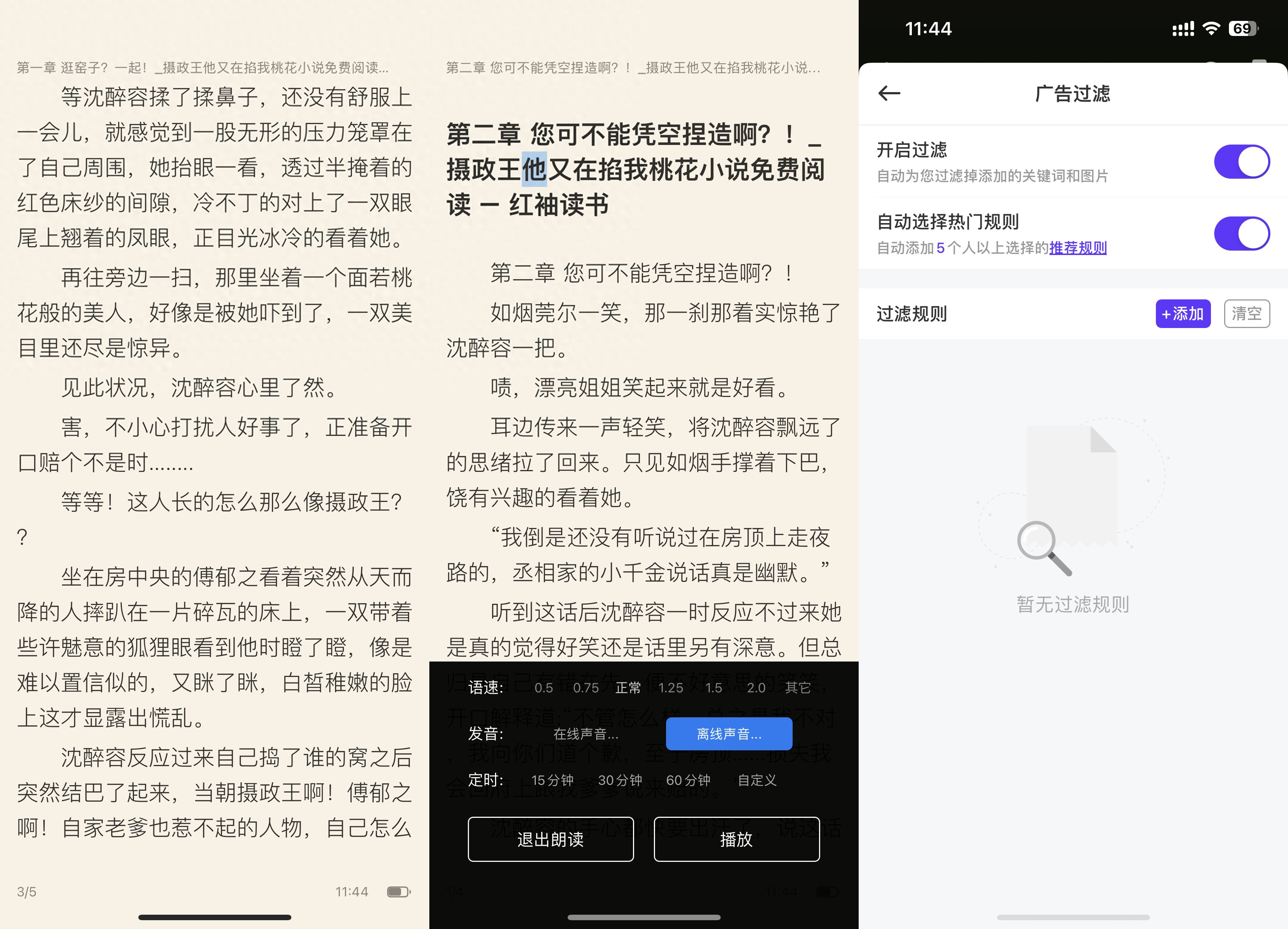Select 正常 speech speed
Viewport: 1288px width, 929px height.
[x=628, y=688]
